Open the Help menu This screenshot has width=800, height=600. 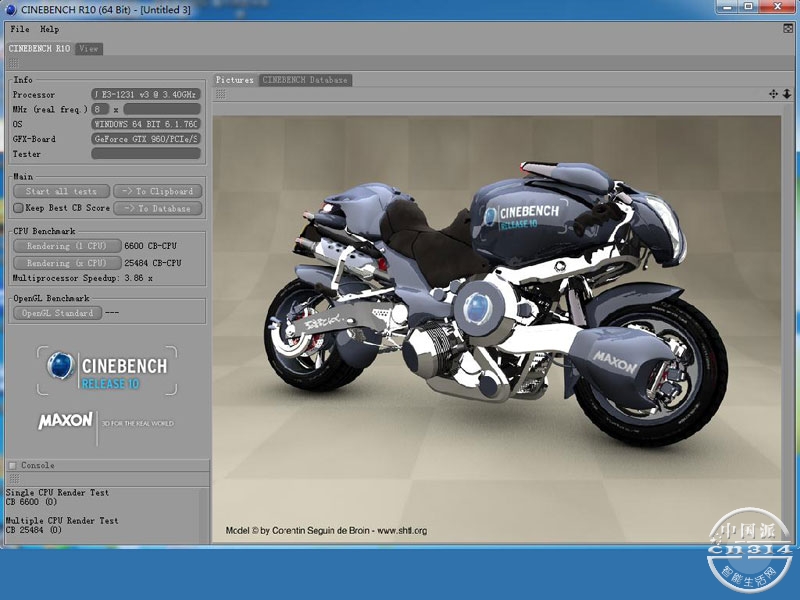pyautogui.click(x=49, y=29)
